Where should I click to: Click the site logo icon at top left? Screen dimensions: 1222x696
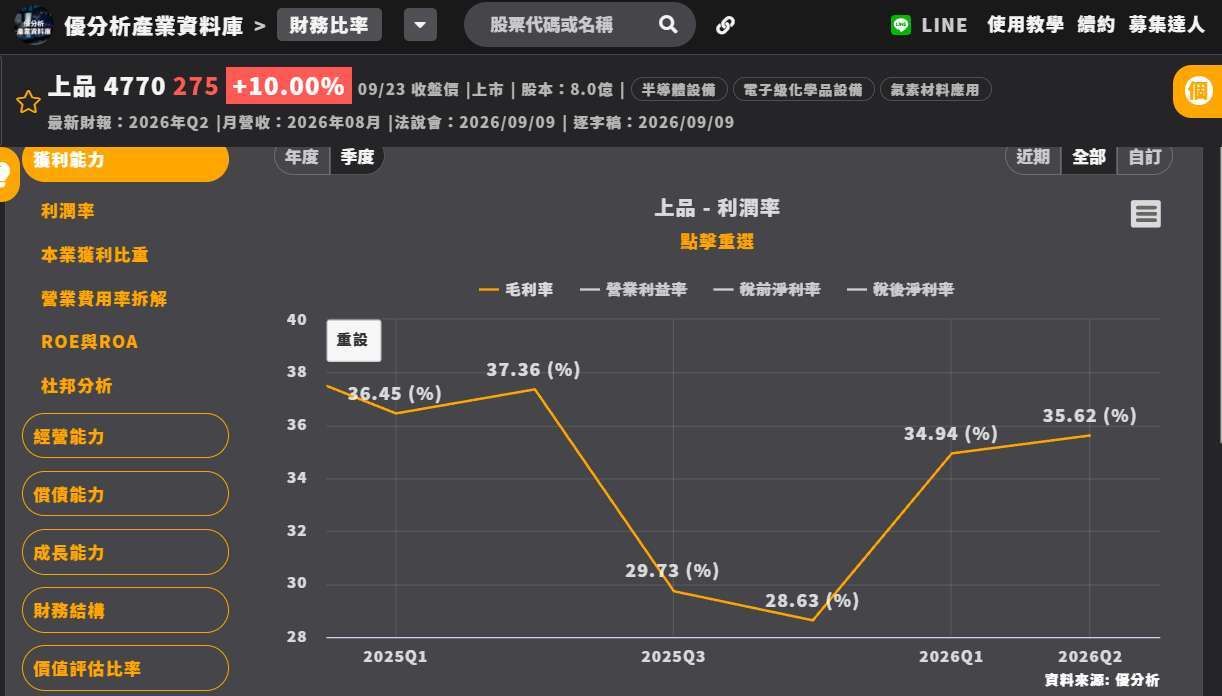tap(33, 25)
